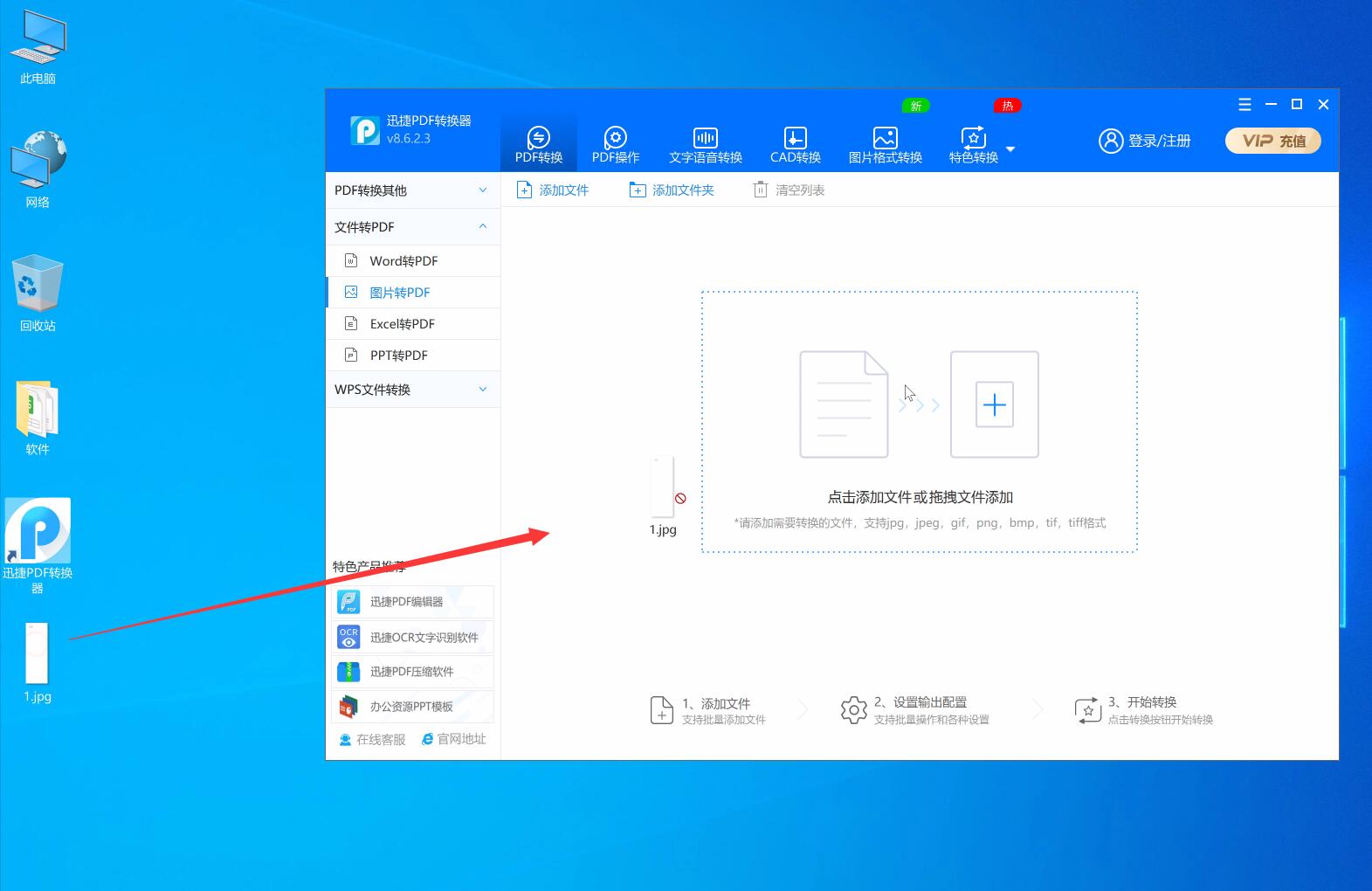Select PPT转PDF in the sidebar
This screenshot has height=891, width=1372.
point(413,356)
